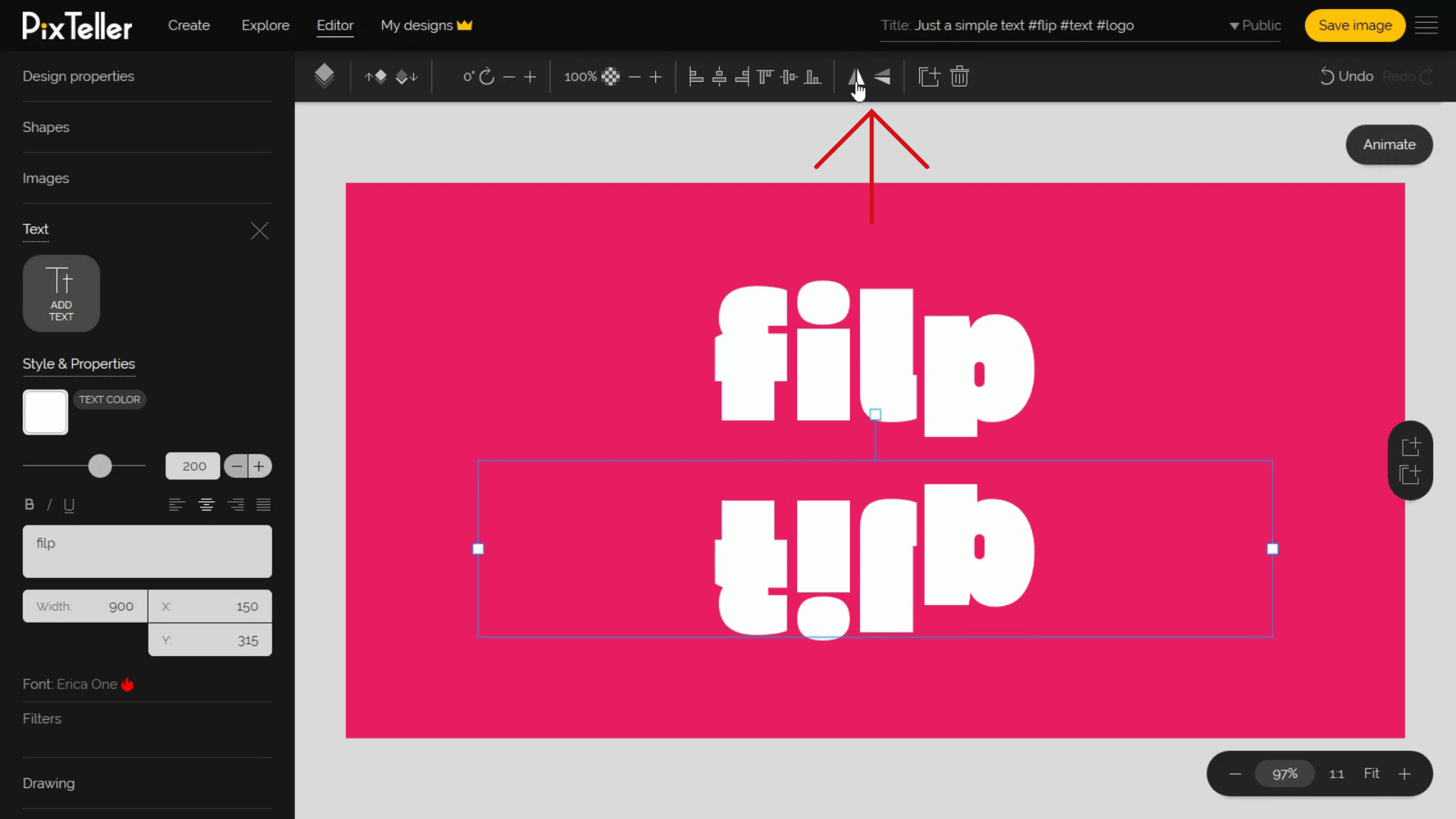Click the rotation reset icon
This screenshot has width=1456, height=819.
(487, 77)
